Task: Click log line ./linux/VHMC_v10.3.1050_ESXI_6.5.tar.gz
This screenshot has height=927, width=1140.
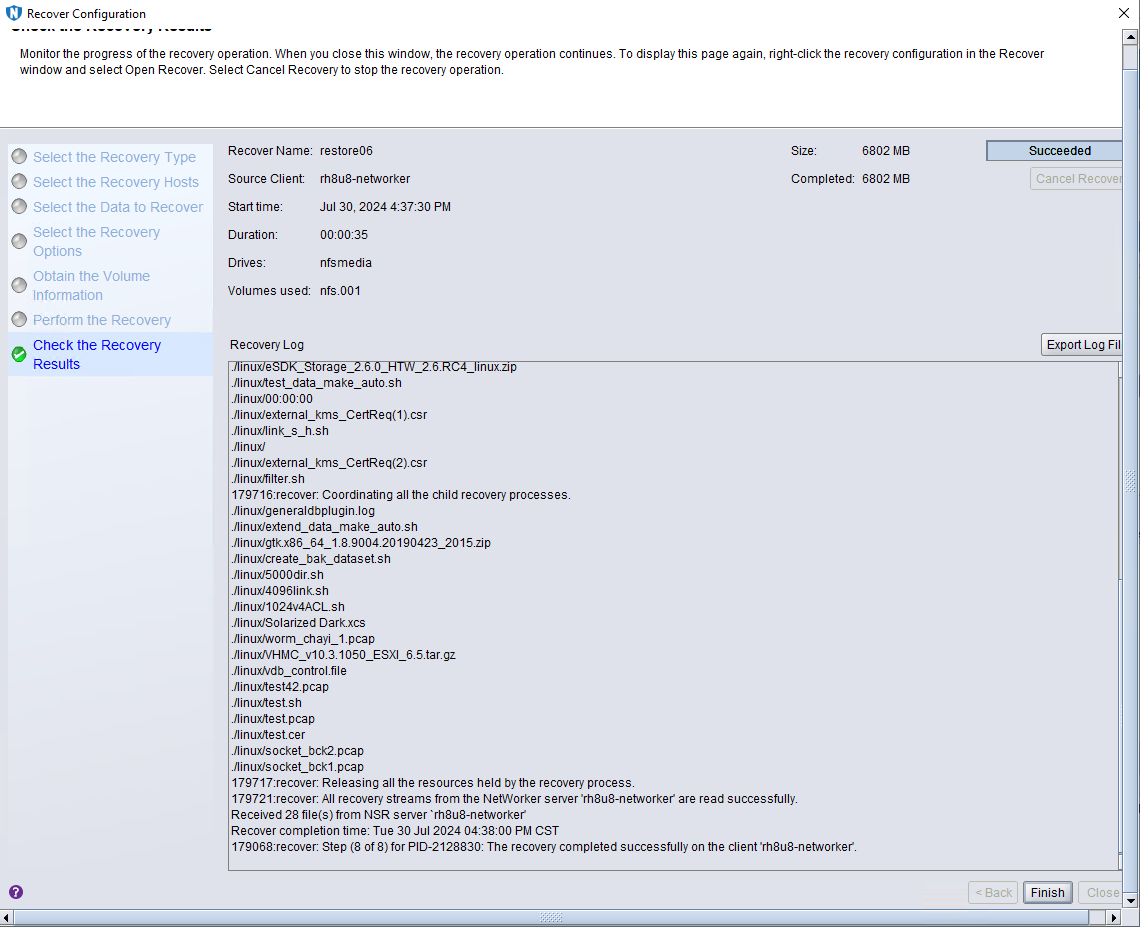Action: pyautogui.click(x=344, y=654)
